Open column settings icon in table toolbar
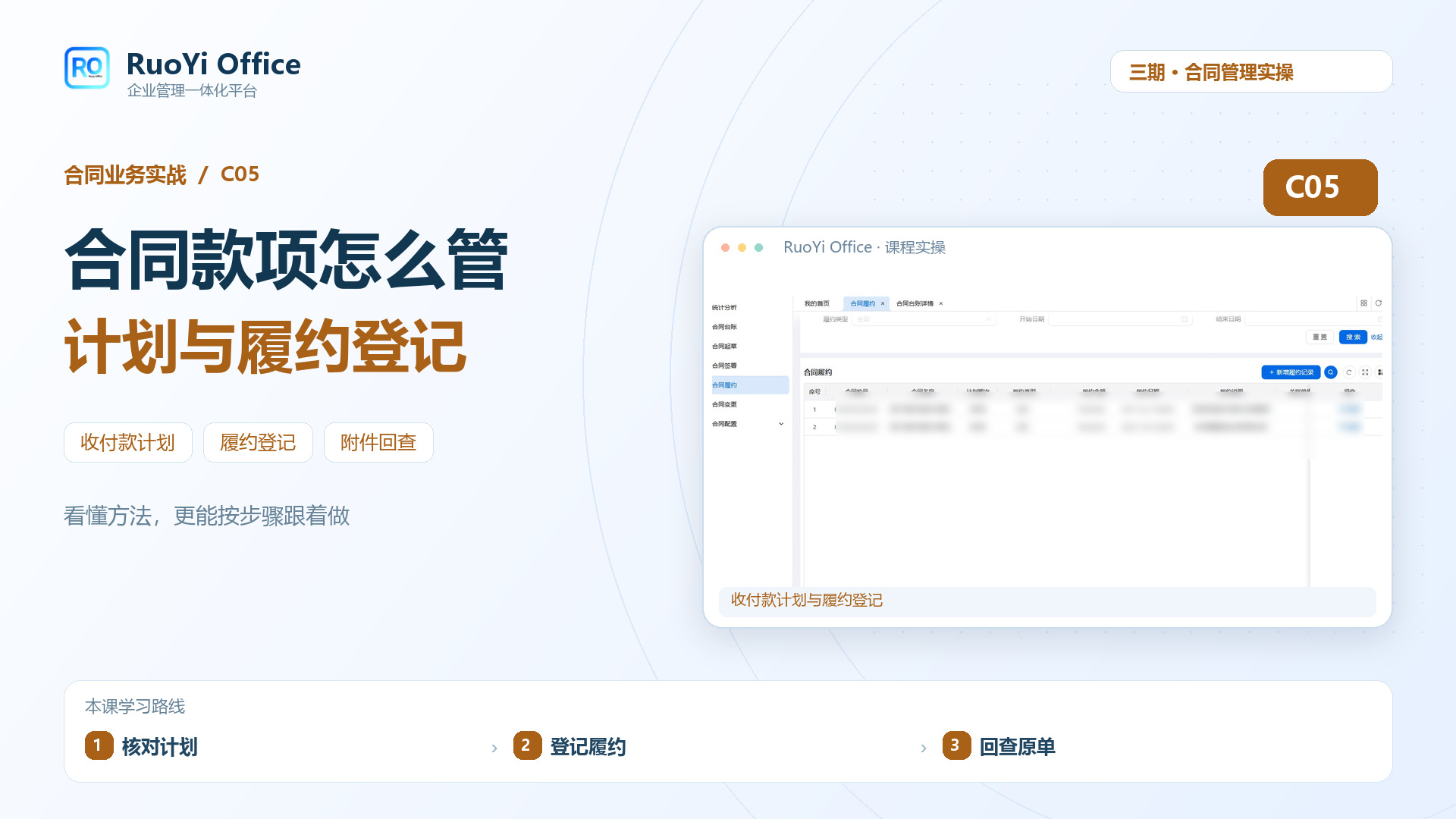This screenshot has width=1456, height=819. click(1380, 372)
